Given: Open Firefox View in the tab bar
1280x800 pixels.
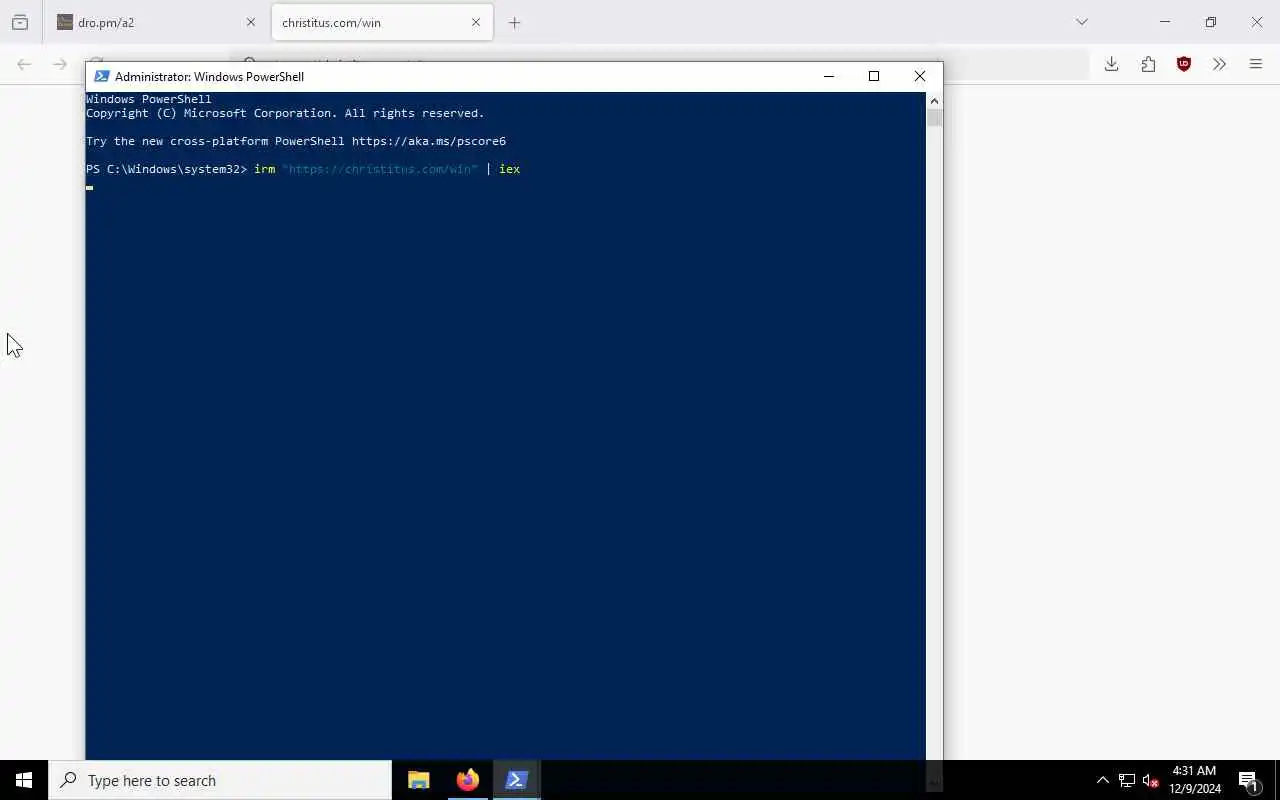Looking at the screenshot, I should [x=20, y=22].
